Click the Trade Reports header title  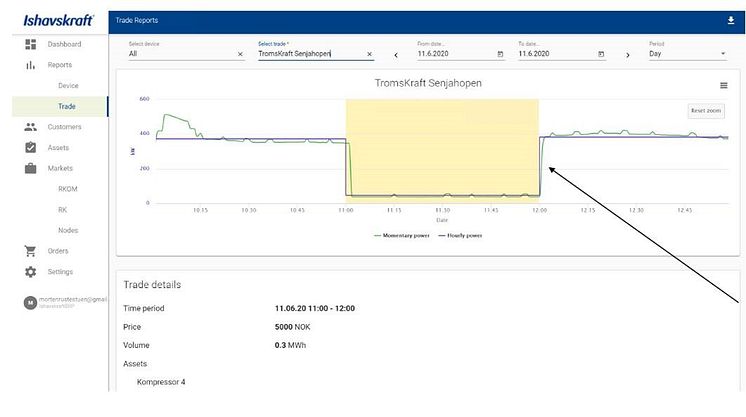click(137, 20)
